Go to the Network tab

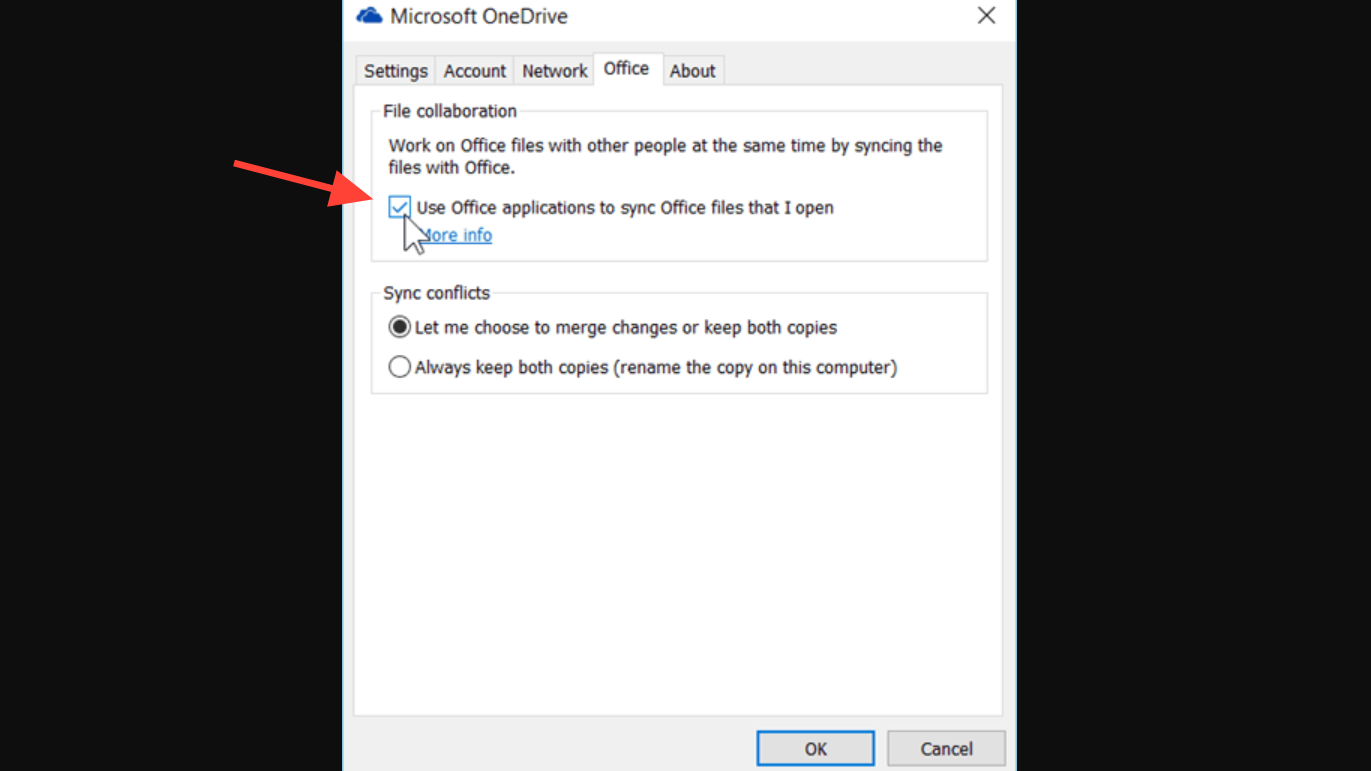point(554,71)
